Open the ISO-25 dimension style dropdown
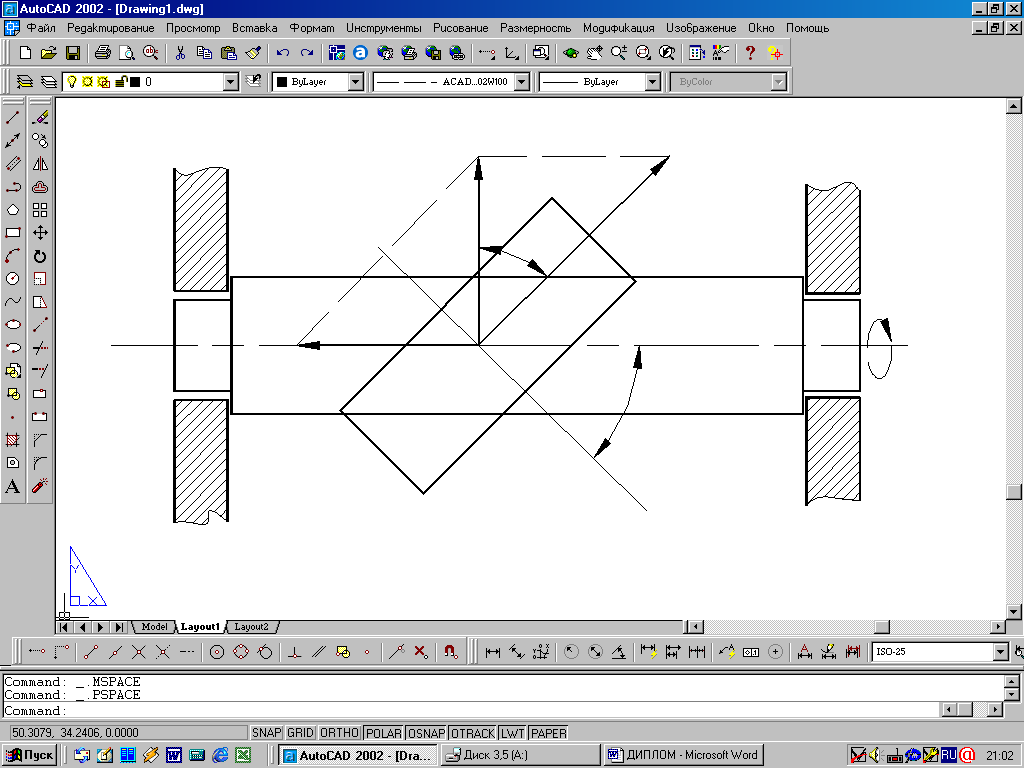Image resolution: width=1024 pixels, height=768 pixels. pyautogui.click(x=1000, y=652)
